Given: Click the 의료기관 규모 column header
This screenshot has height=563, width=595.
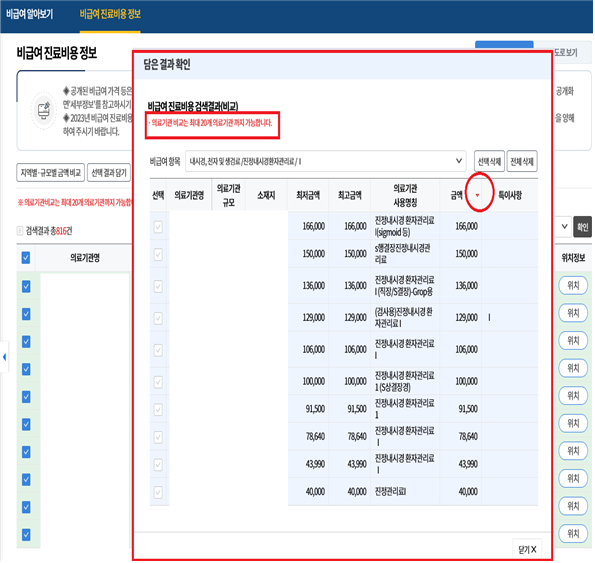Looking at the screenshot, I should (x=228, y=195).
